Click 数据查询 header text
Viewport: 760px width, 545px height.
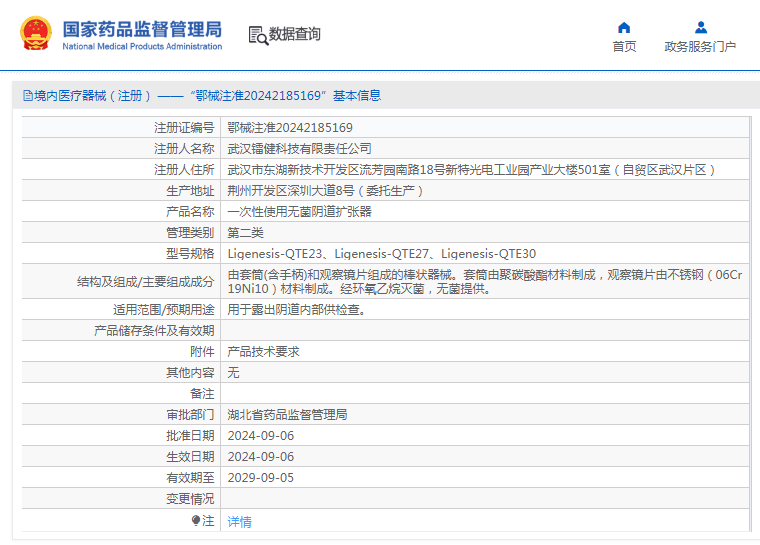[295, 34]
